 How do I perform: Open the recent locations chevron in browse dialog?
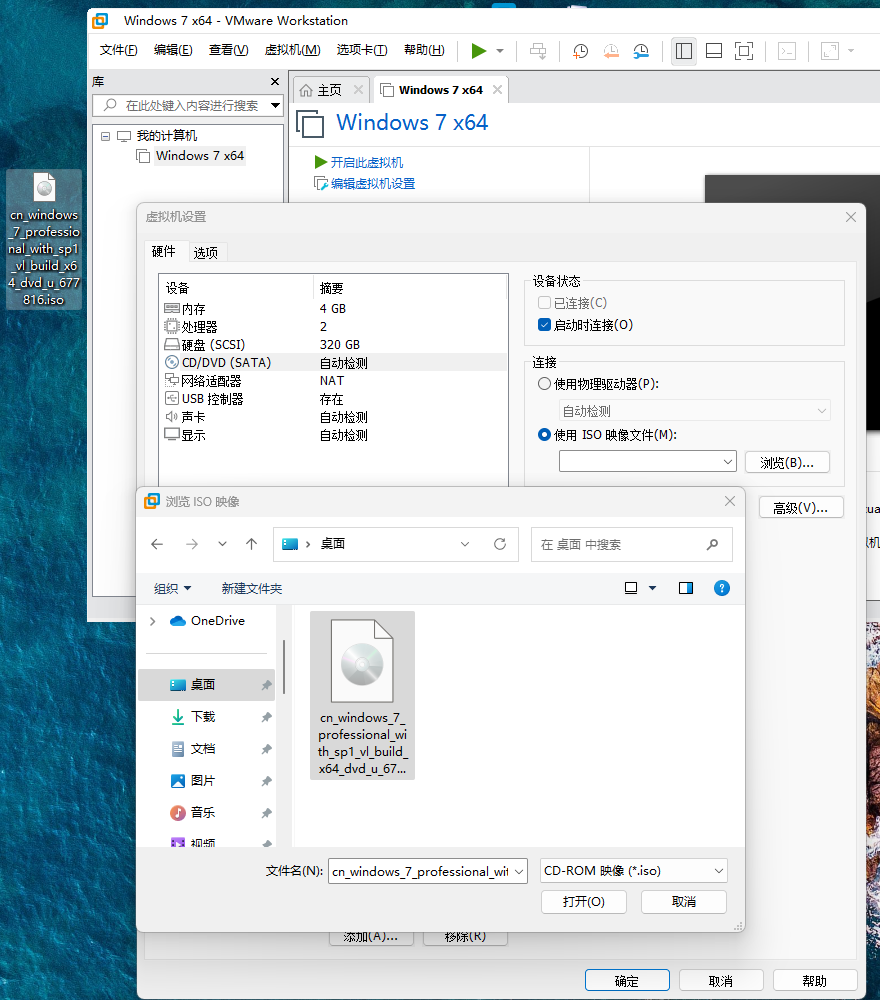click(222, 544)
